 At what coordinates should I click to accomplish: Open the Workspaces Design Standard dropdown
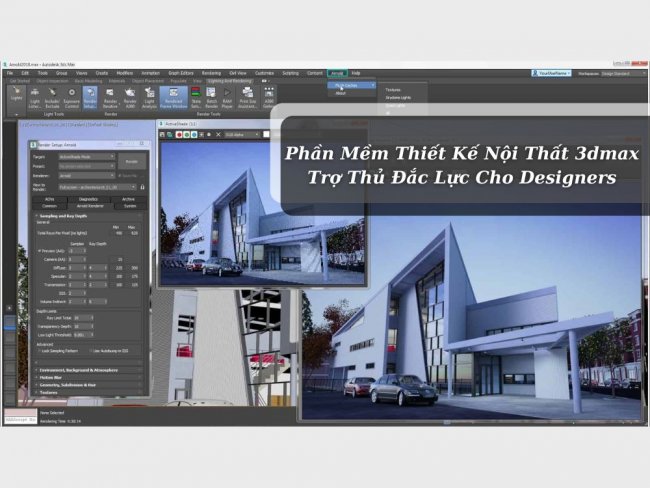coord(623,73)
